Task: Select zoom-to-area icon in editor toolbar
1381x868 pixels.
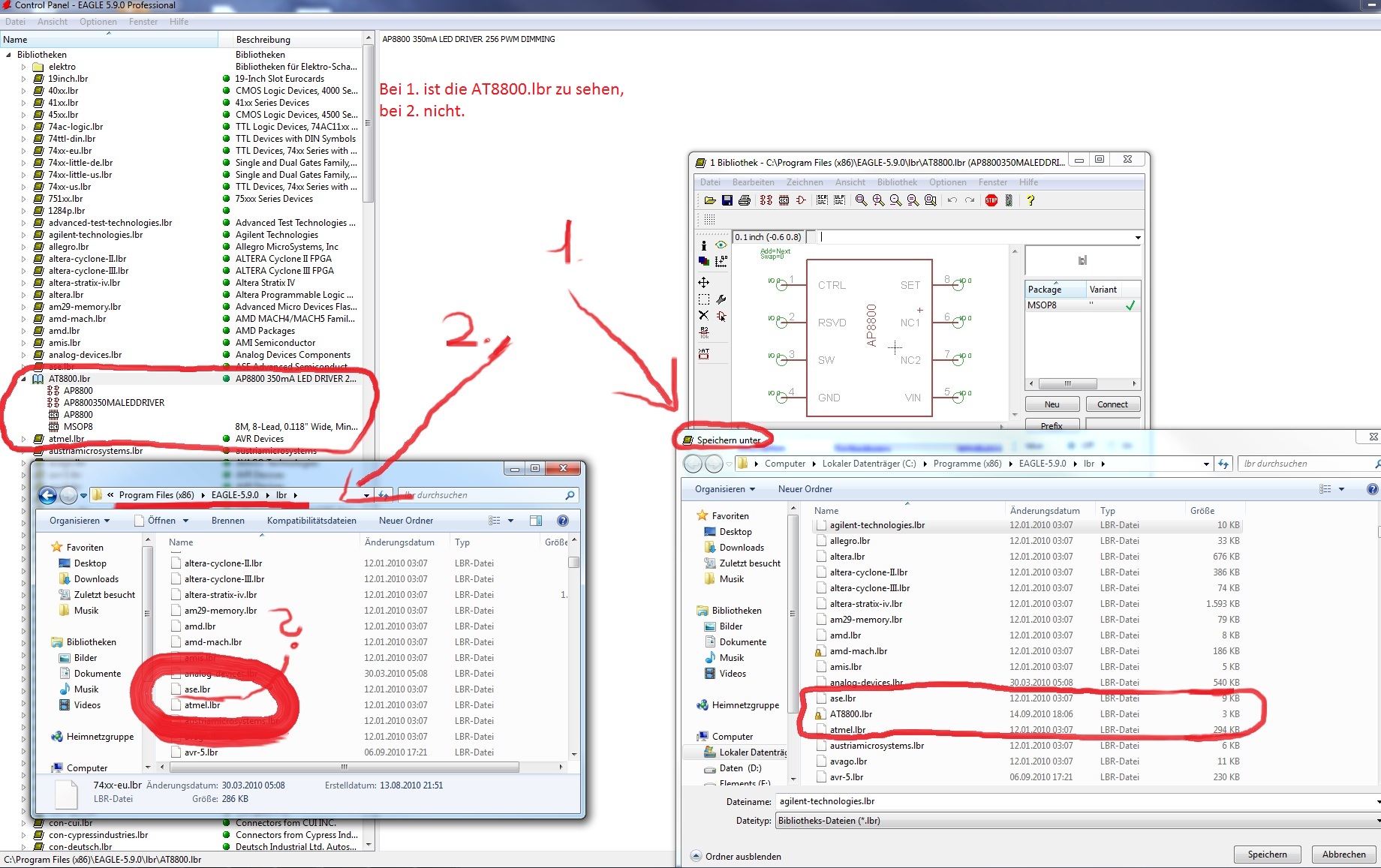Action: click(931, 200)
